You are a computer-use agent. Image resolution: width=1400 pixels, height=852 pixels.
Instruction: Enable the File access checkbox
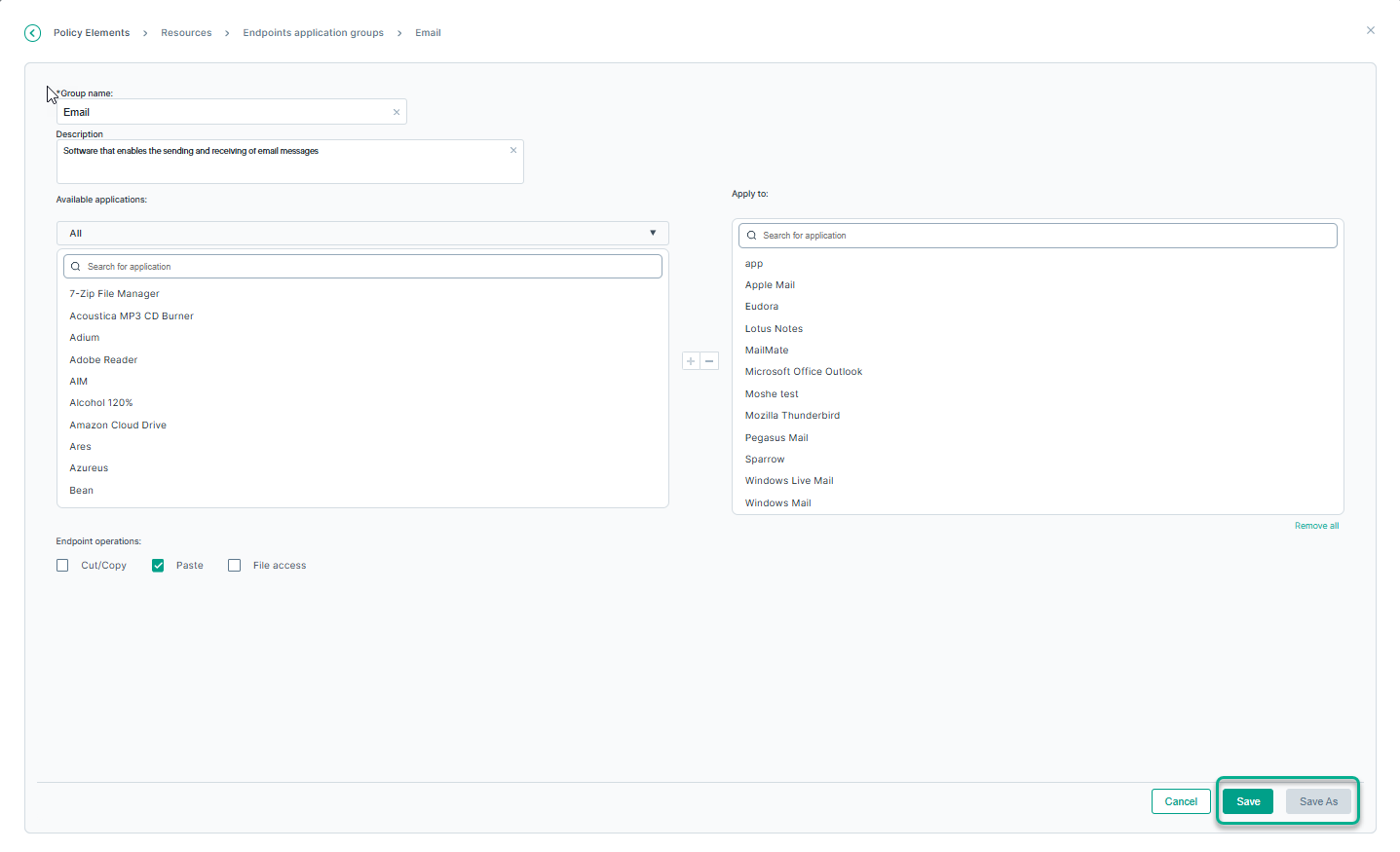pyautogui.click(x=234, y=566)
